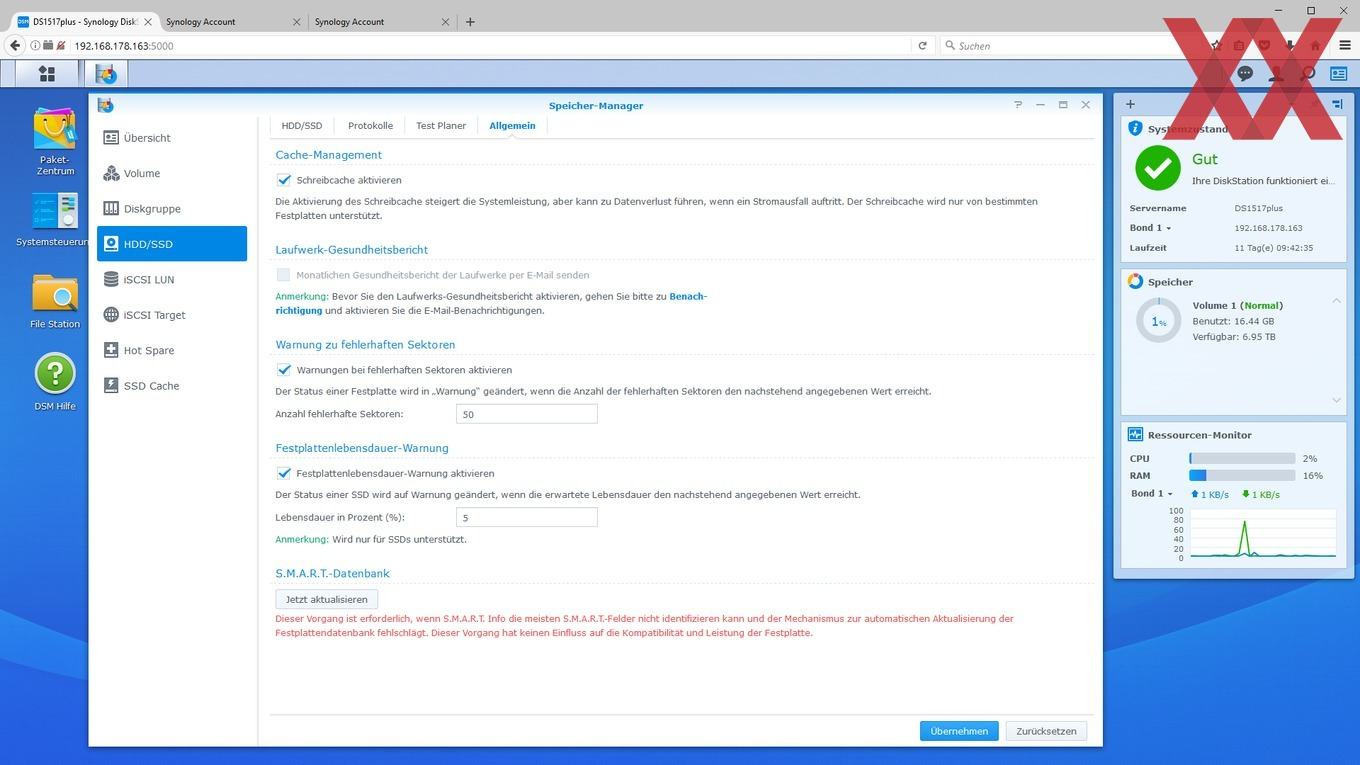Open DSM Hilfe desktop icon

55,382
